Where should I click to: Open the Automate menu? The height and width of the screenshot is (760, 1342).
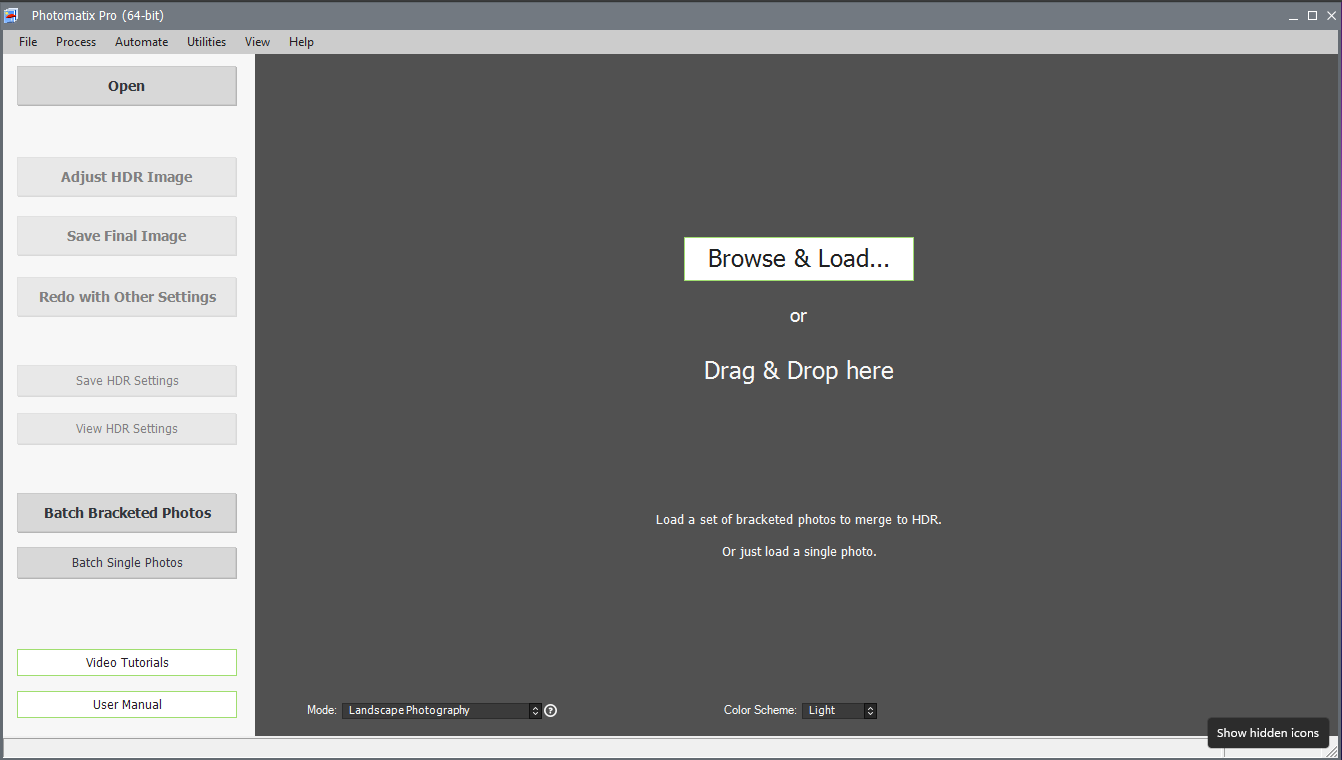(x=141, y=42)
